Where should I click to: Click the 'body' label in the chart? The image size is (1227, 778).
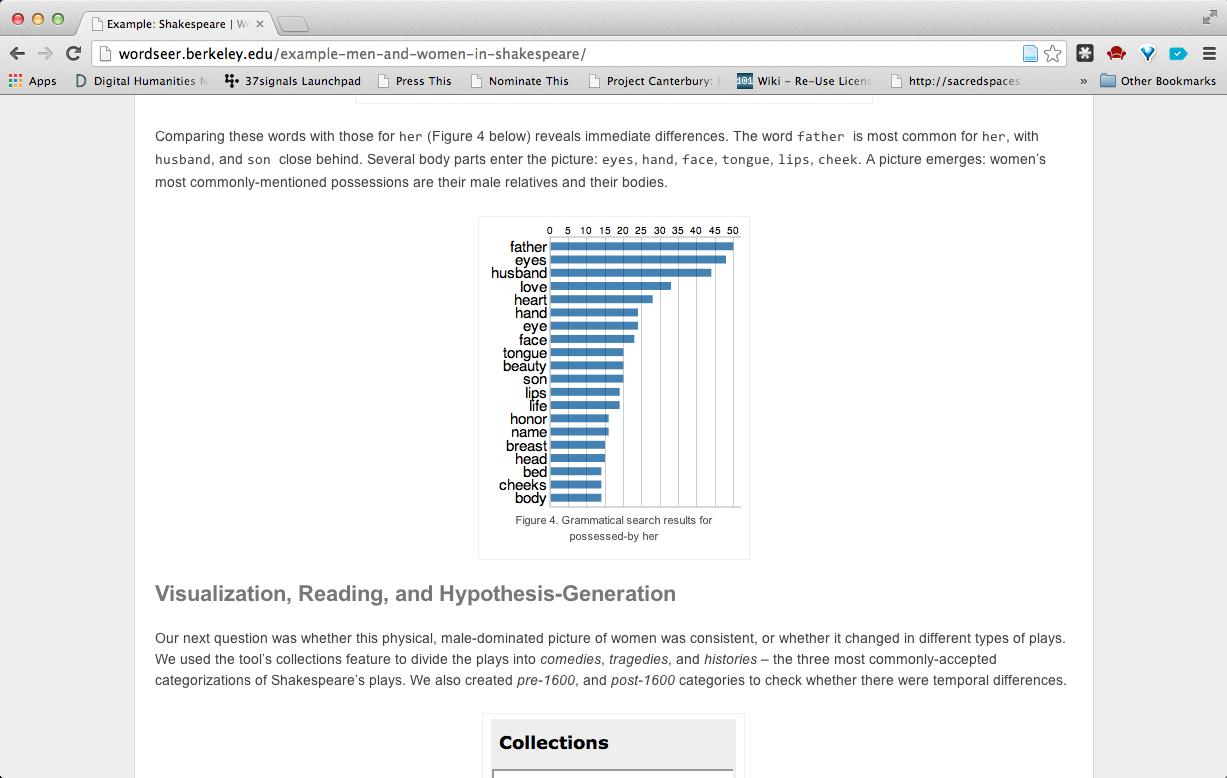coord(531,498)
